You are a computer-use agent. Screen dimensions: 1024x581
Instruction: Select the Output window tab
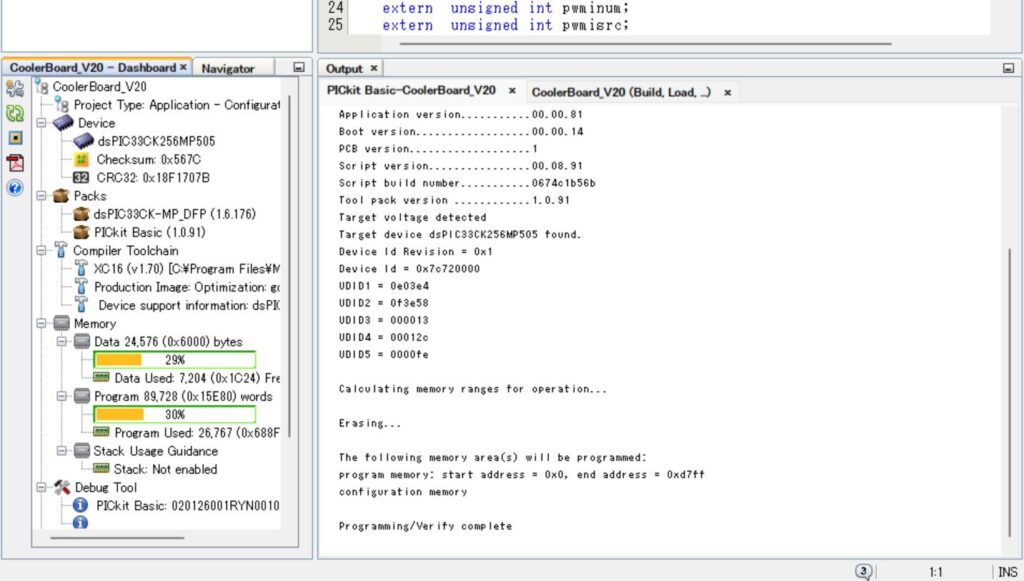point(344,69)
